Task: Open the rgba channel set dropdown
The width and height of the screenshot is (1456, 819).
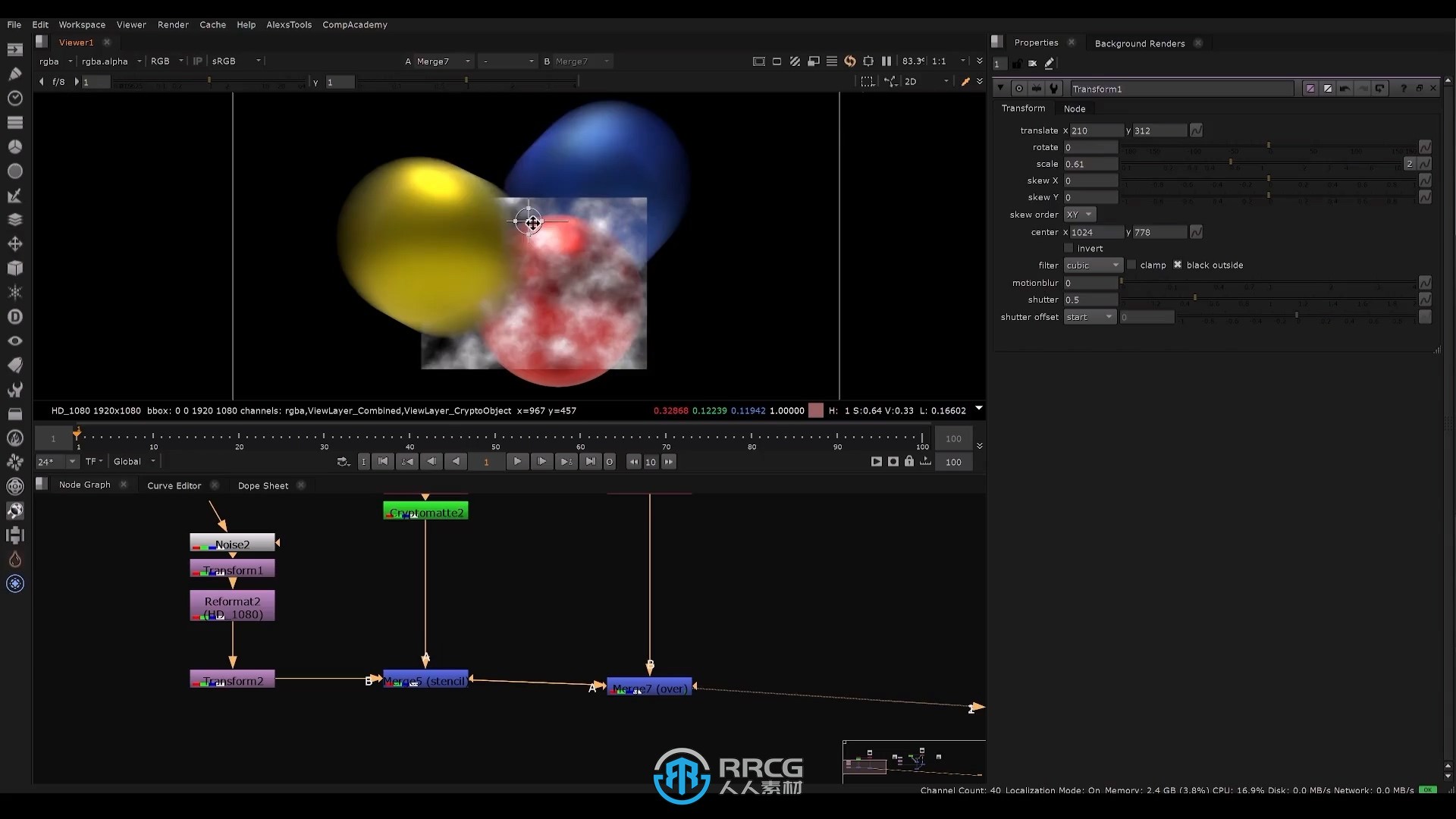Action: (x=56, y=61)
